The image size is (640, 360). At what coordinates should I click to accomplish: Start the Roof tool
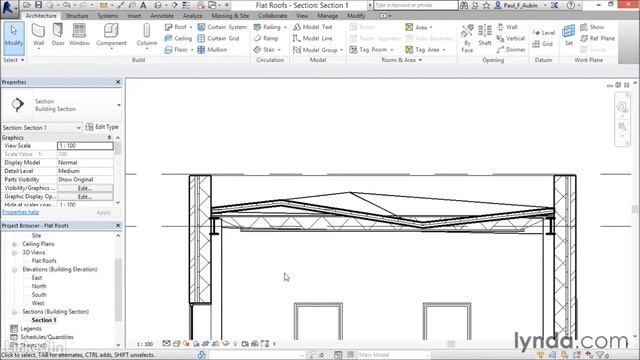click(178, 27)
